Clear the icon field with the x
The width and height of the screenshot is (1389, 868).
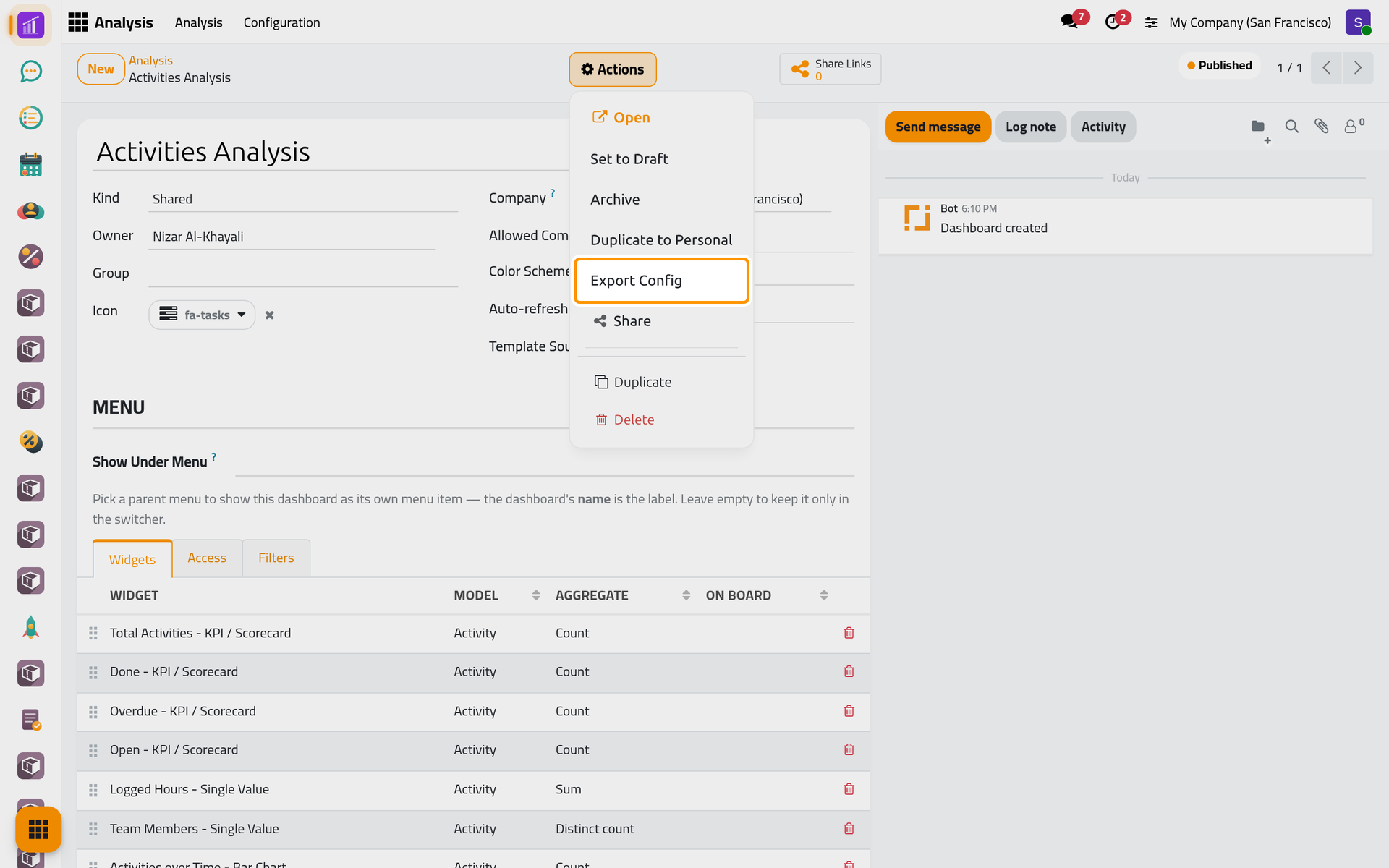point(269,315)
